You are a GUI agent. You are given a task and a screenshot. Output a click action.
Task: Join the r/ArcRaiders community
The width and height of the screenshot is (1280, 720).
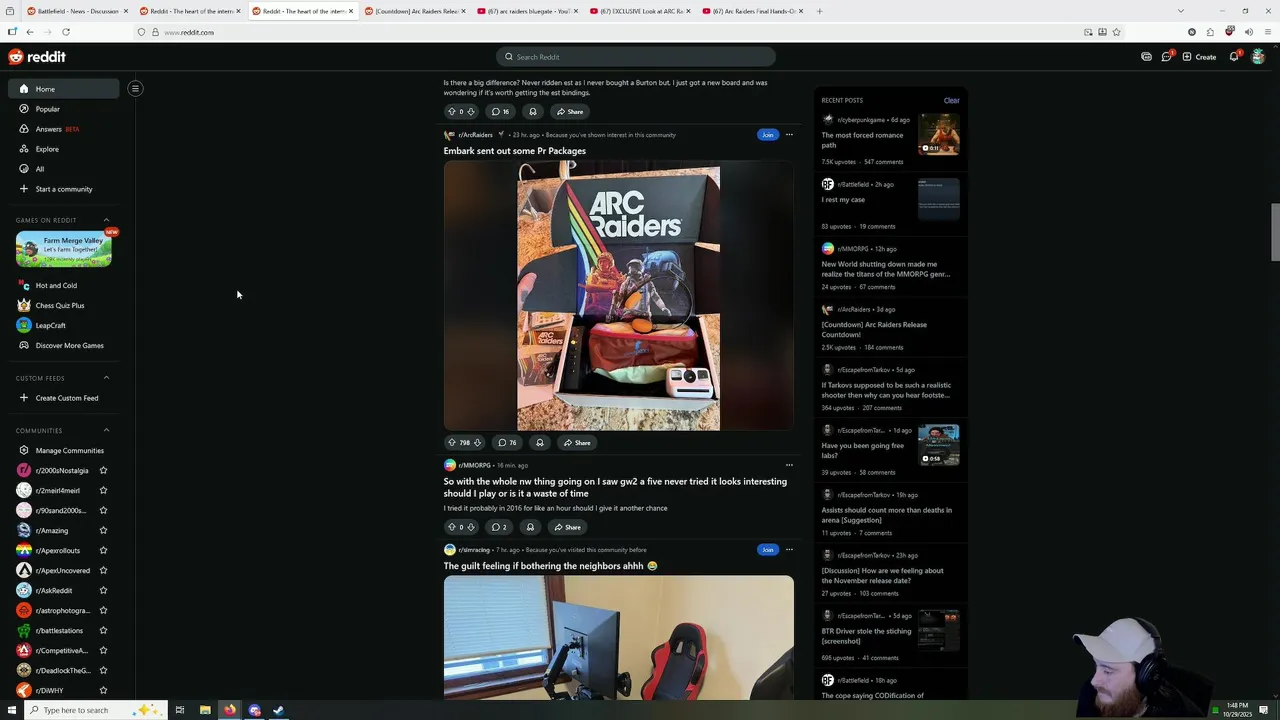767,135
